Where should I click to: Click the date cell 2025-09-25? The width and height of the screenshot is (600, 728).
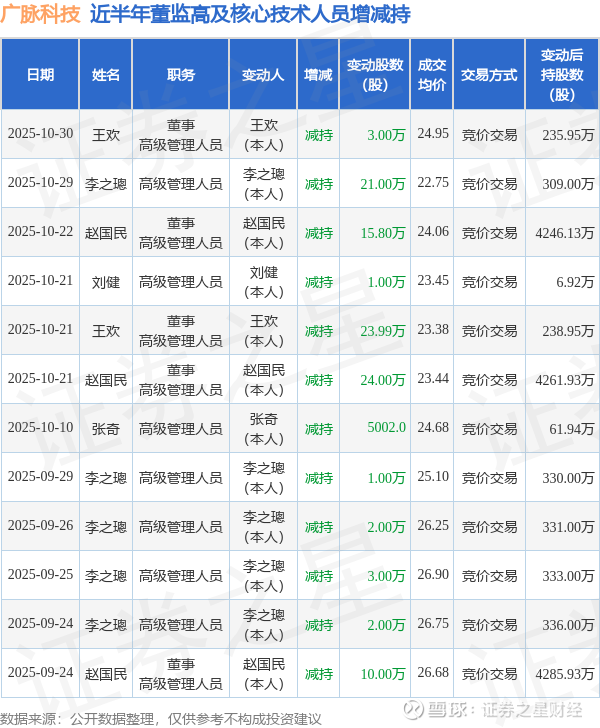pos(40,575)
